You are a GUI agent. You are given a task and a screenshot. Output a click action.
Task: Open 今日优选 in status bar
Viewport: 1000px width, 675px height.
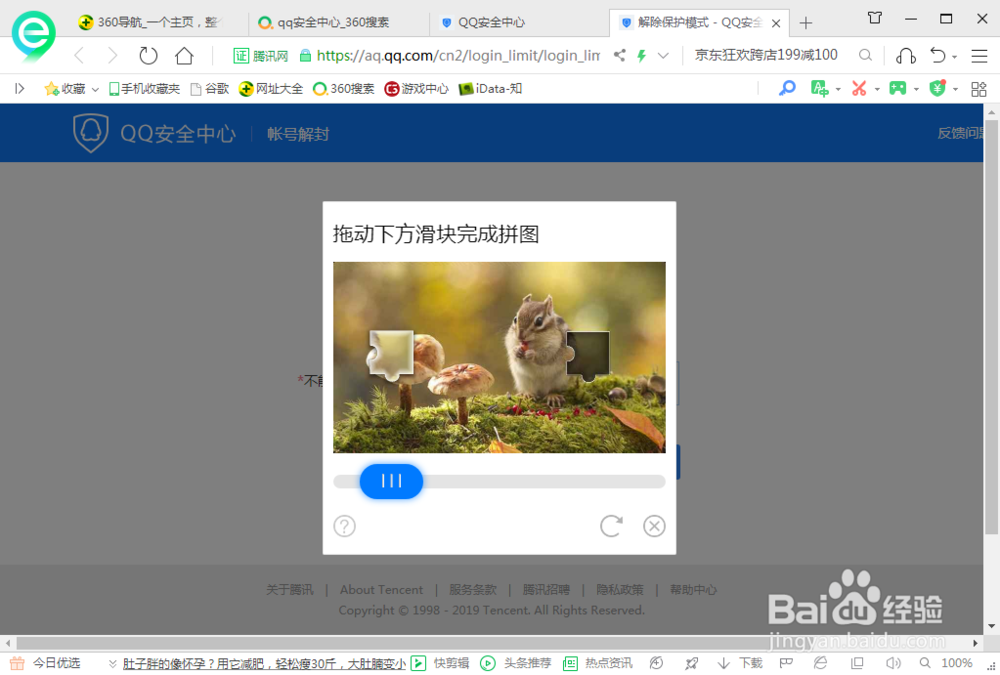tap(46, 664)
